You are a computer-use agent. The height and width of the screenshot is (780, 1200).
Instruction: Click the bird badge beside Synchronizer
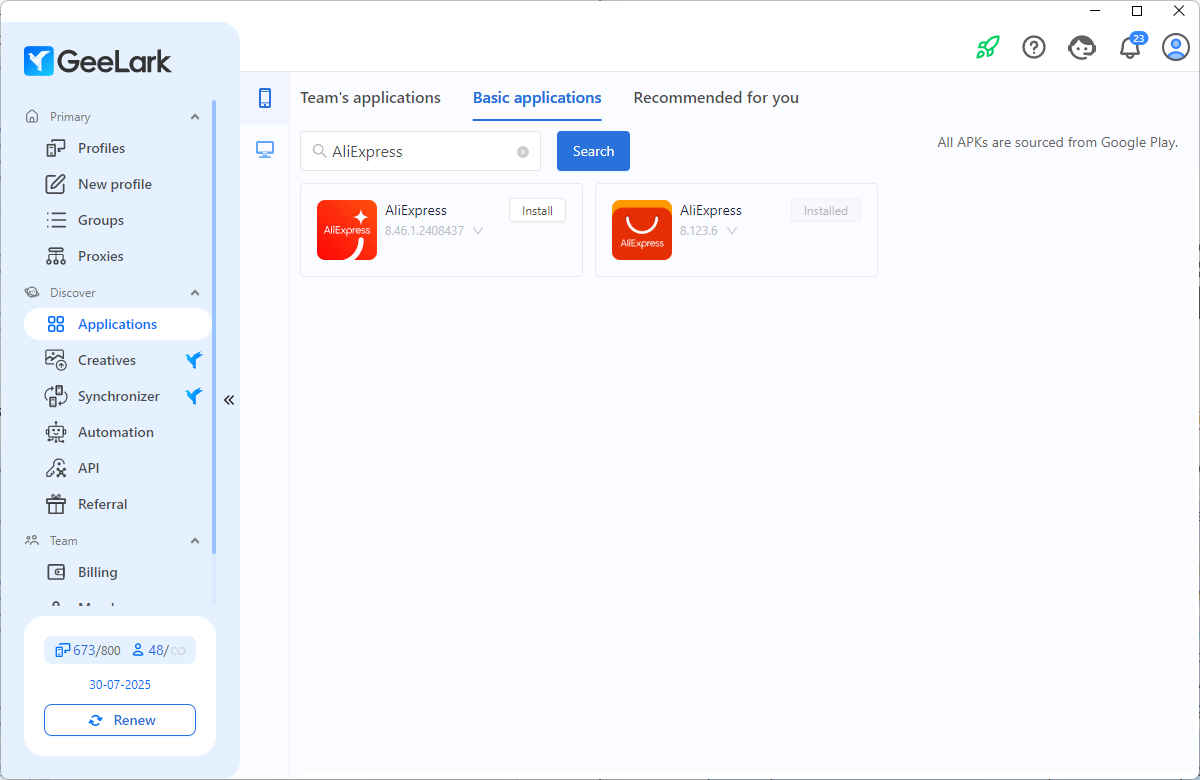click(x=194, y=396)
